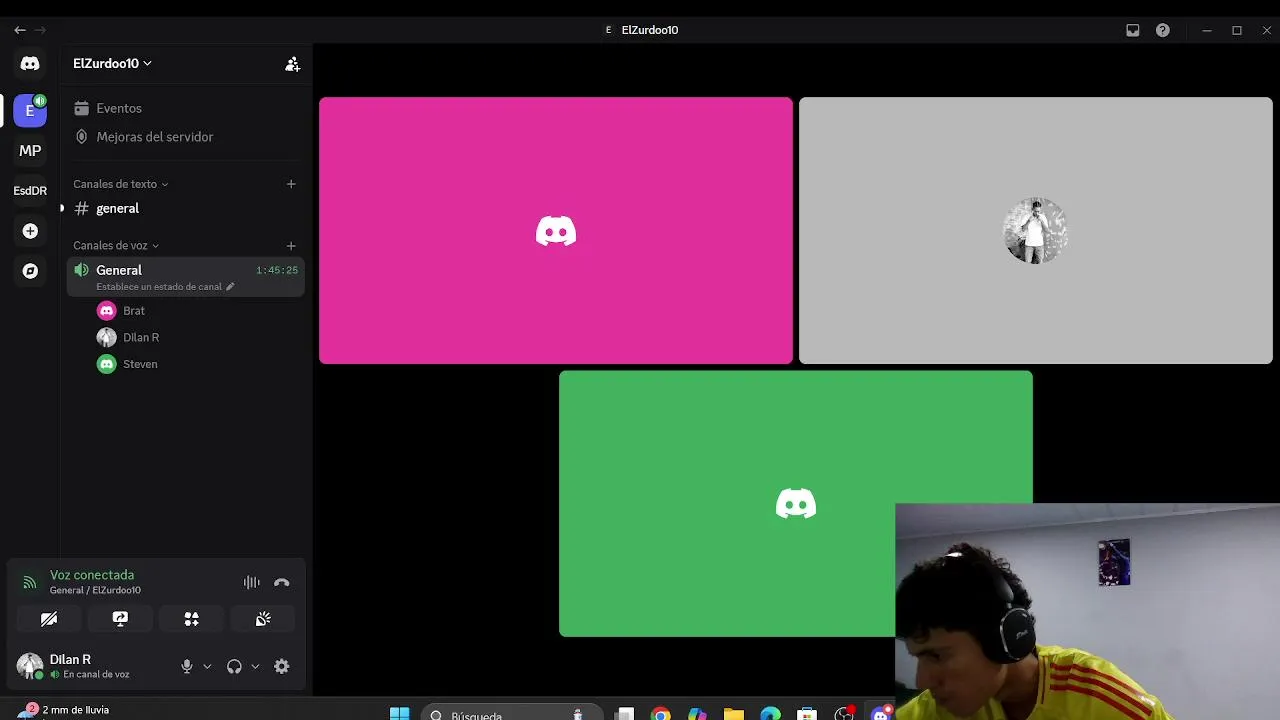Open Eventos in the server sidebar
Viewport: 1280px width, 720px height.
point(186,108)
